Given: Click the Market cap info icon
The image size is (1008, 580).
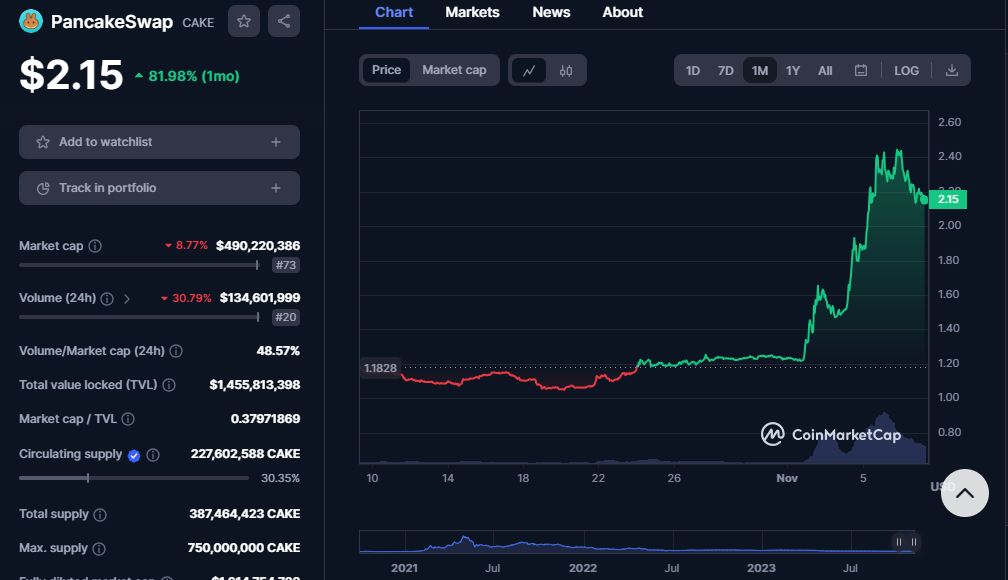Looking at the screenshot, I should tap(95, 246).
